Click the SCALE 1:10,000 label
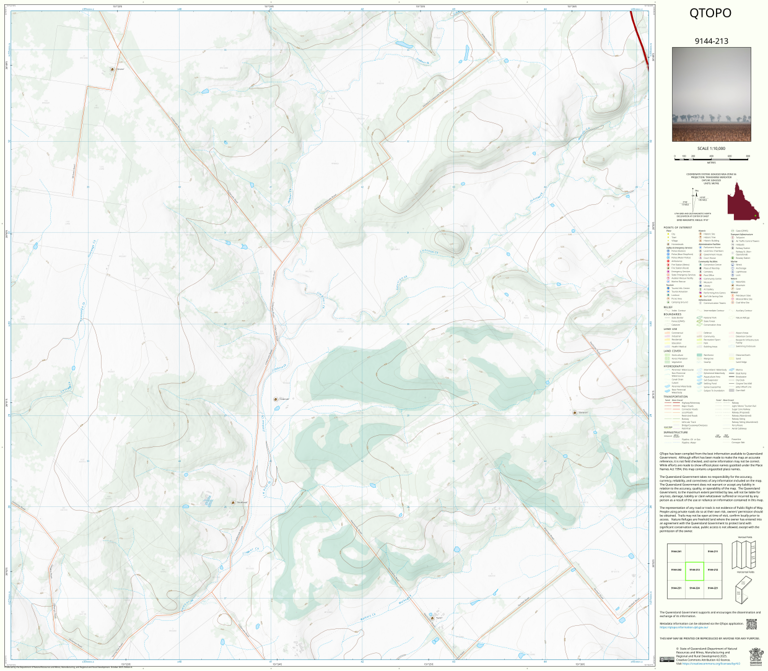The height and width of the screenshot is (671, 768). [x=711, y=148]
